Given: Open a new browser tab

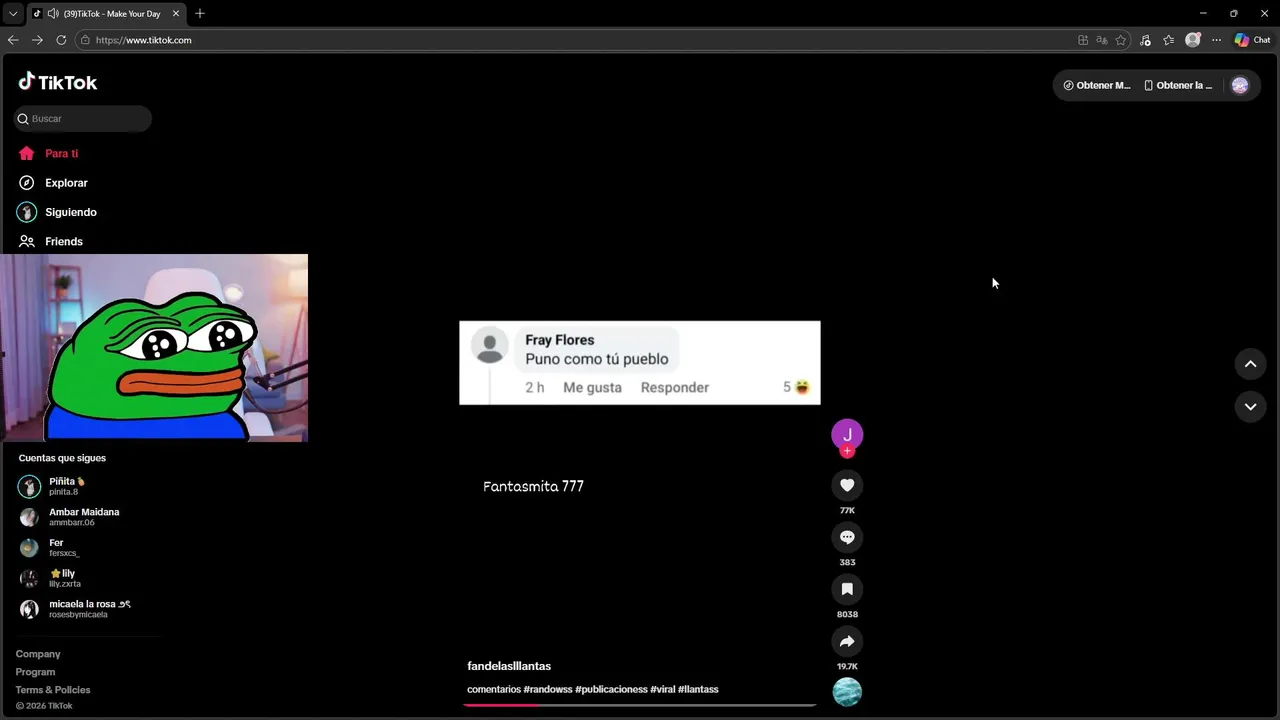Looking at the screenshot, I should point(200,14).
